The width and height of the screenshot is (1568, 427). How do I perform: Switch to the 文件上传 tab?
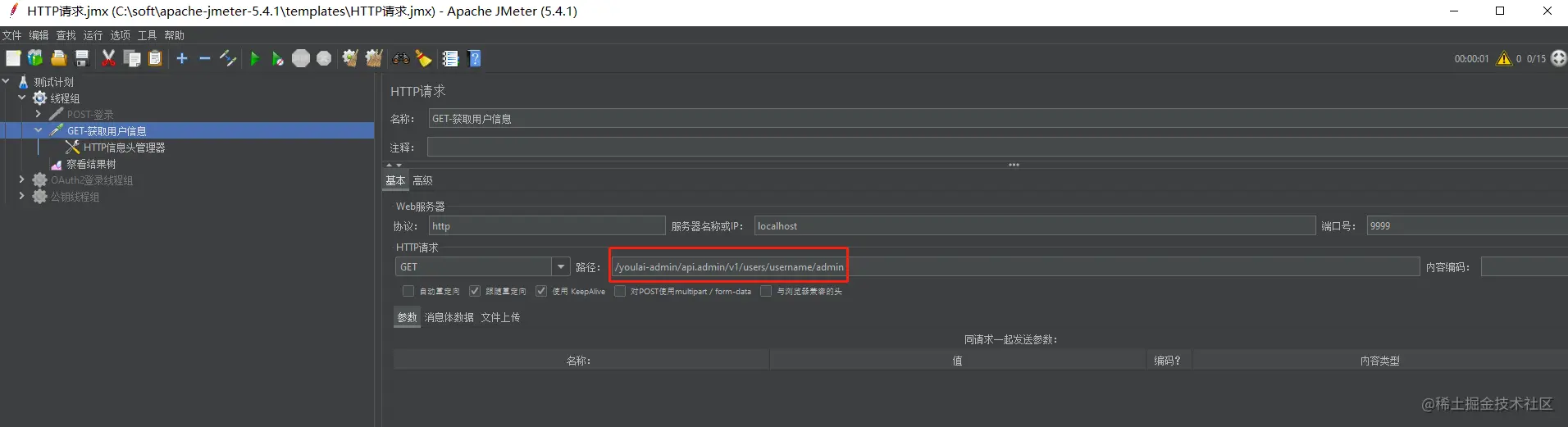pos(500,317)
